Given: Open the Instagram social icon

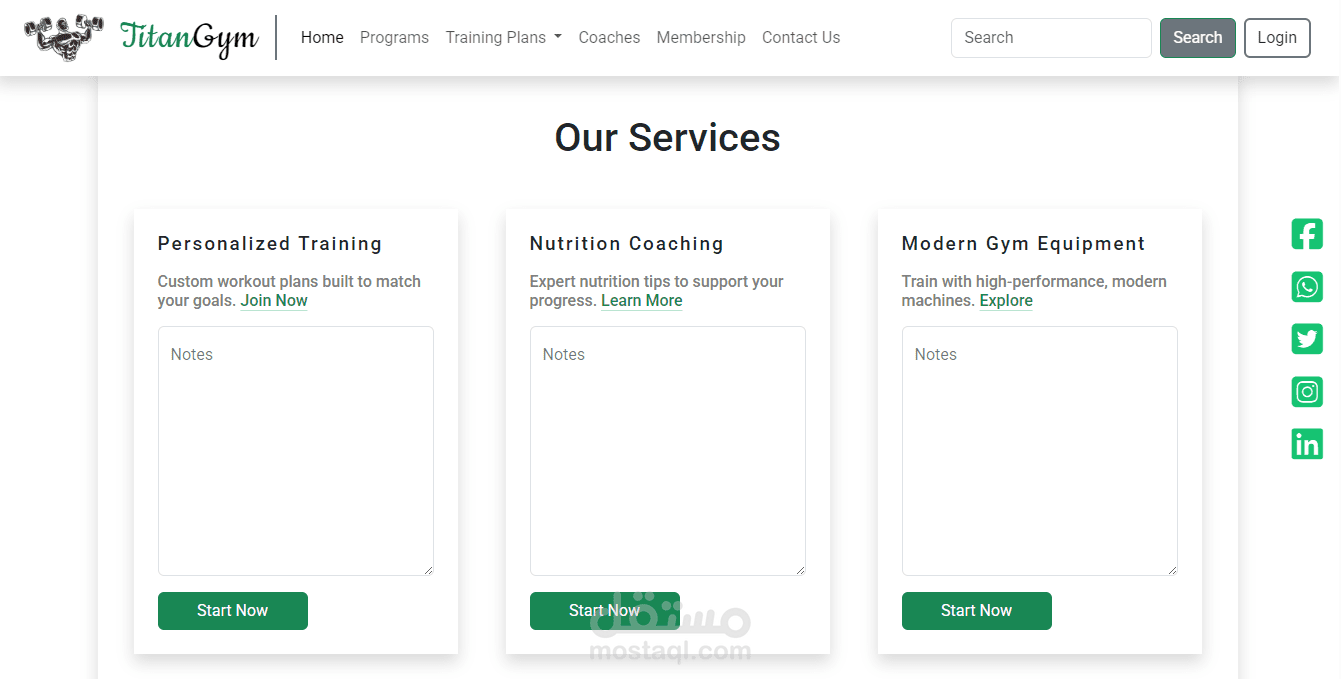Looking at the screenshot, I should tap(1307, 391).
